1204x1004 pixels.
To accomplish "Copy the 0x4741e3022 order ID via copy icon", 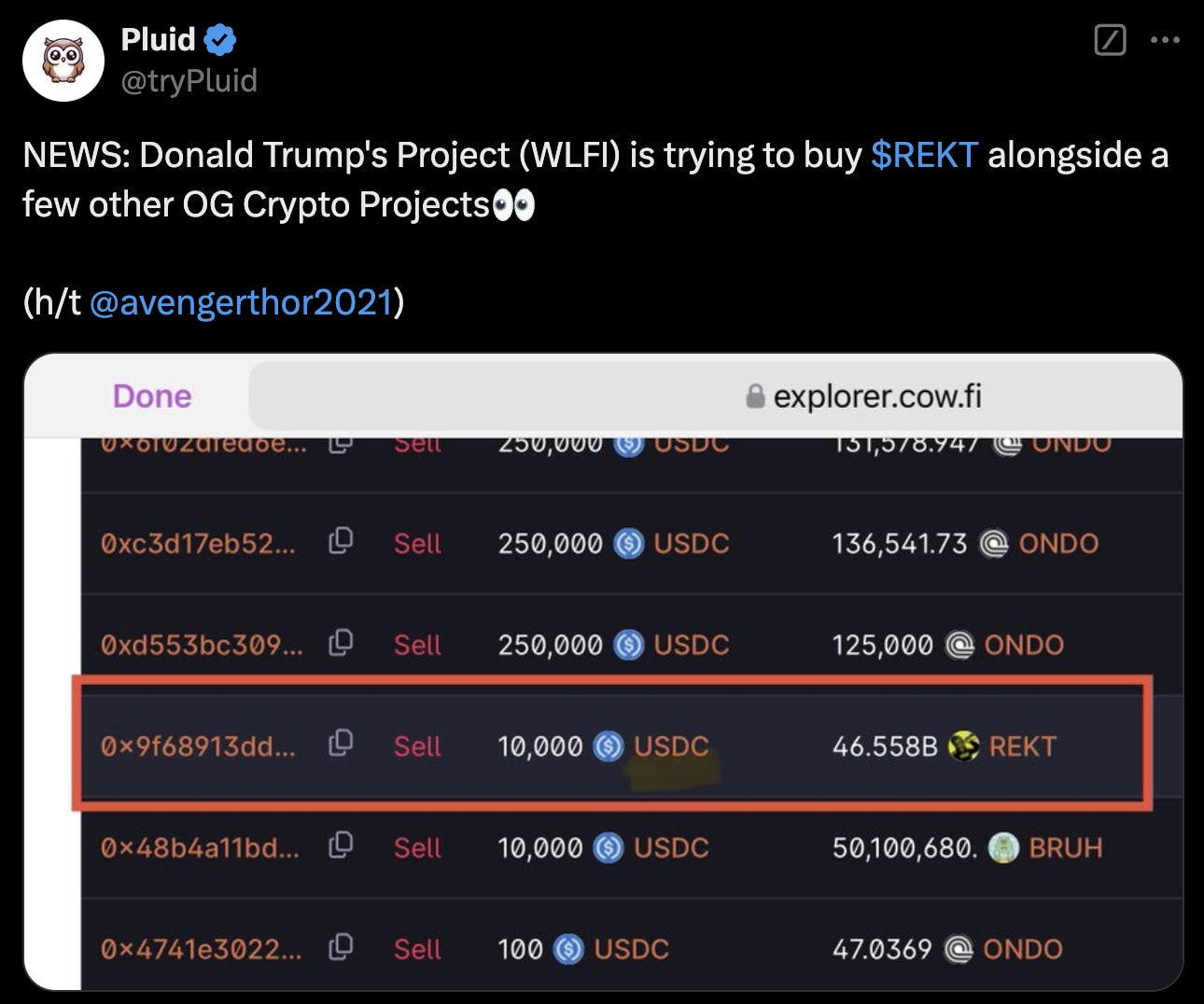I will tap(341, 946).
